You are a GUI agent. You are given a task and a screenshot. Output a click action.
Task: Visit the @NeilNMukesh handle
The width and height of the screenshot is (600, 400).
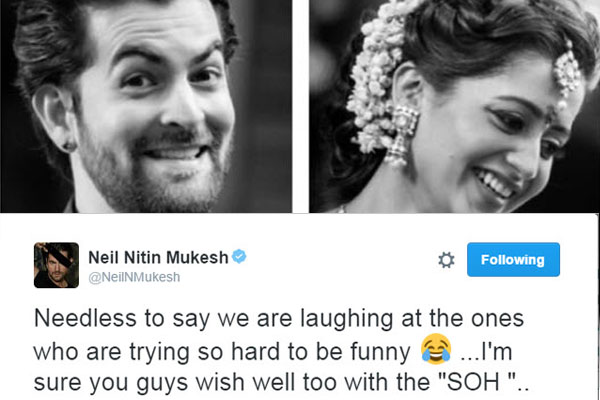(x=134, y=277)
